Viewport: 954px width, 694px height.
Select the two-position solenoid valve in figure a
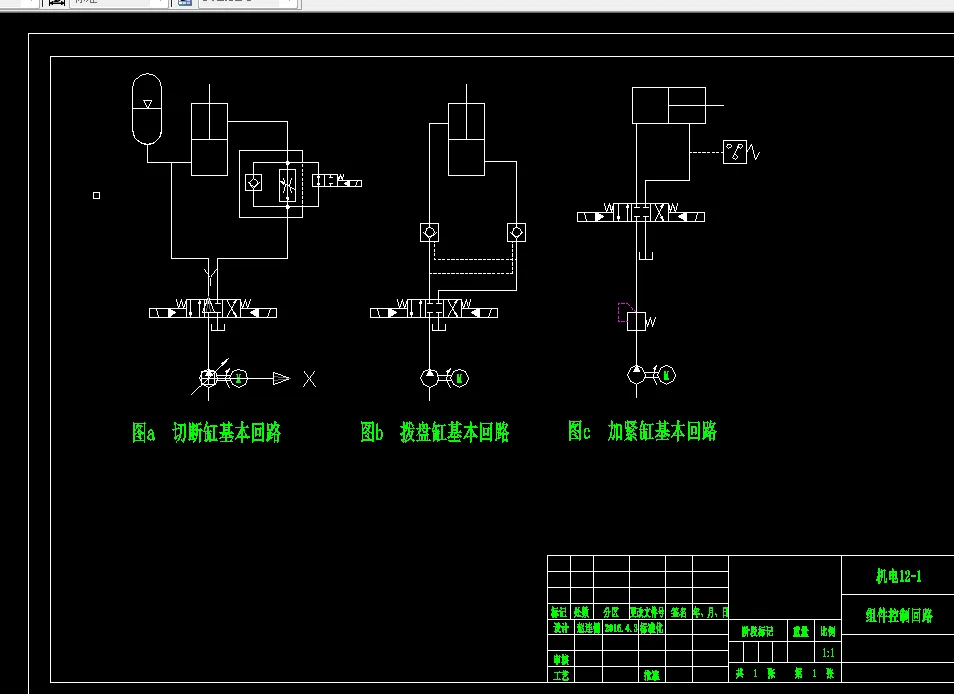(x=336, y=181)
